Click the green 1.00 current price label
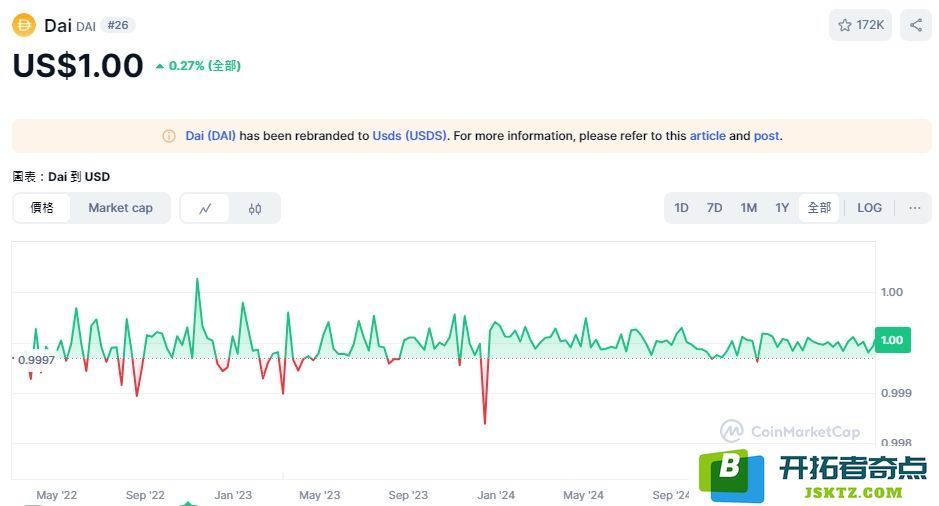The width and height of the screenshot is (939, 506). pyautogui.click(x=892, y=340)
